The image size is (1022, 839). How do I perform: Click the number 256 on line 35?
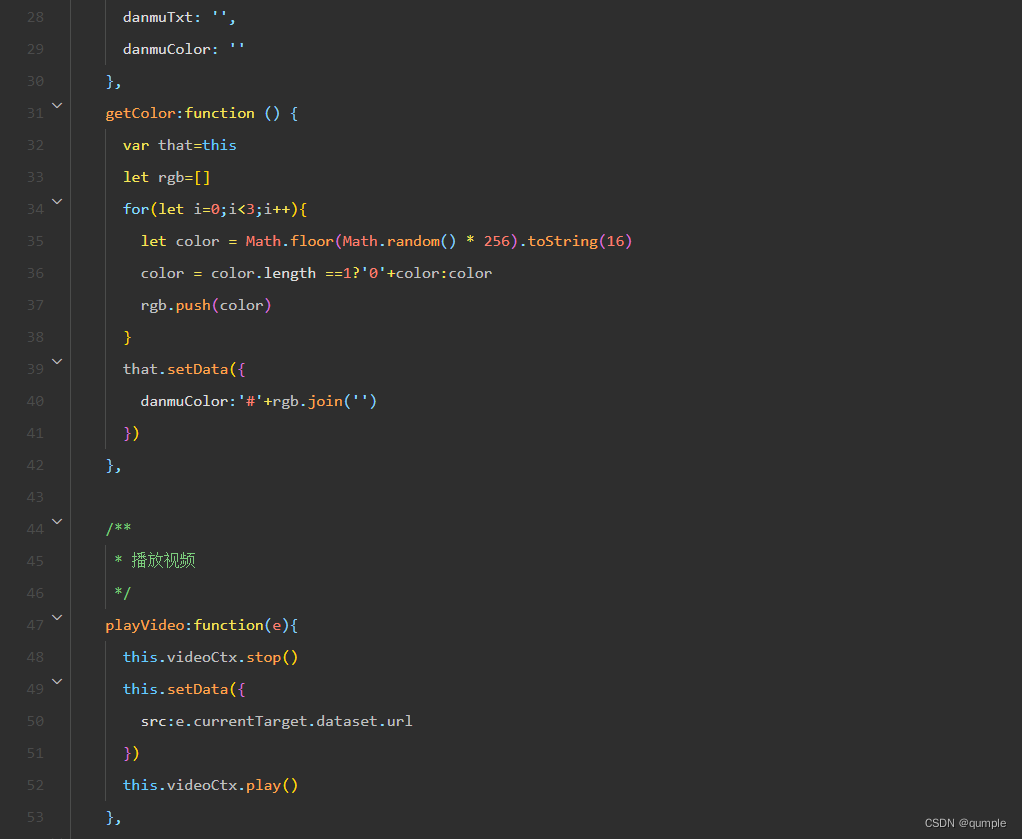pyautogui.click(x=497, y=241)
